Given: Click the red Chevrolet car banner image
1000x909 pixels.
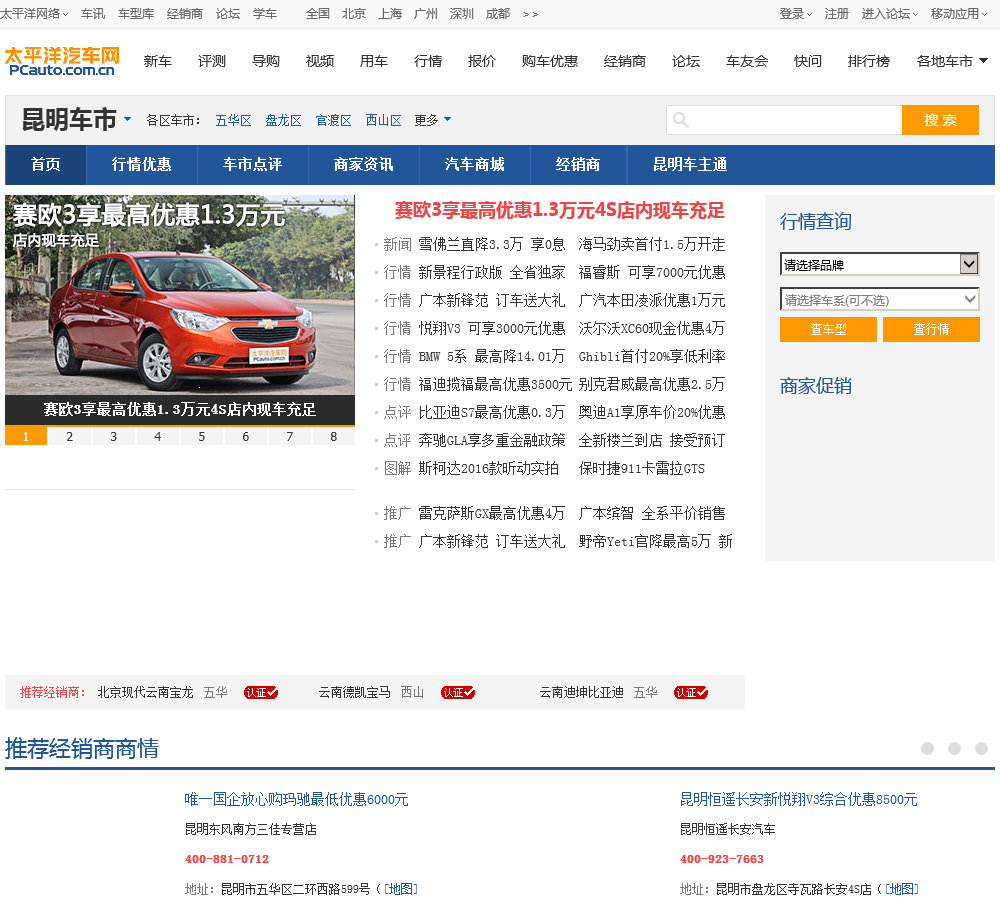Looking at the screenshot, I should [180, 310].
